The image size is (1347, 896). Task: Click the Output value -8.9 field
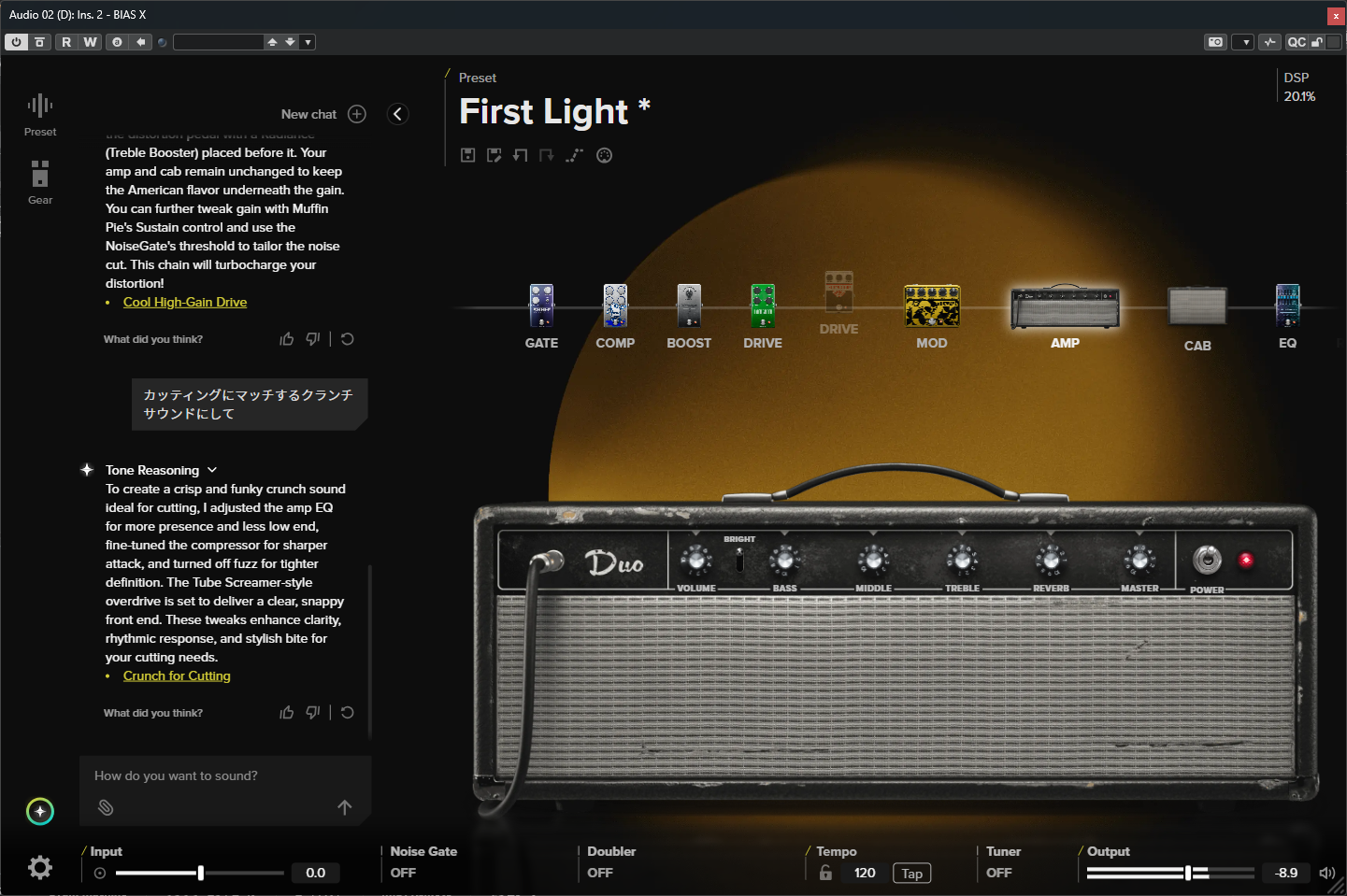[x=1286, y=873]
